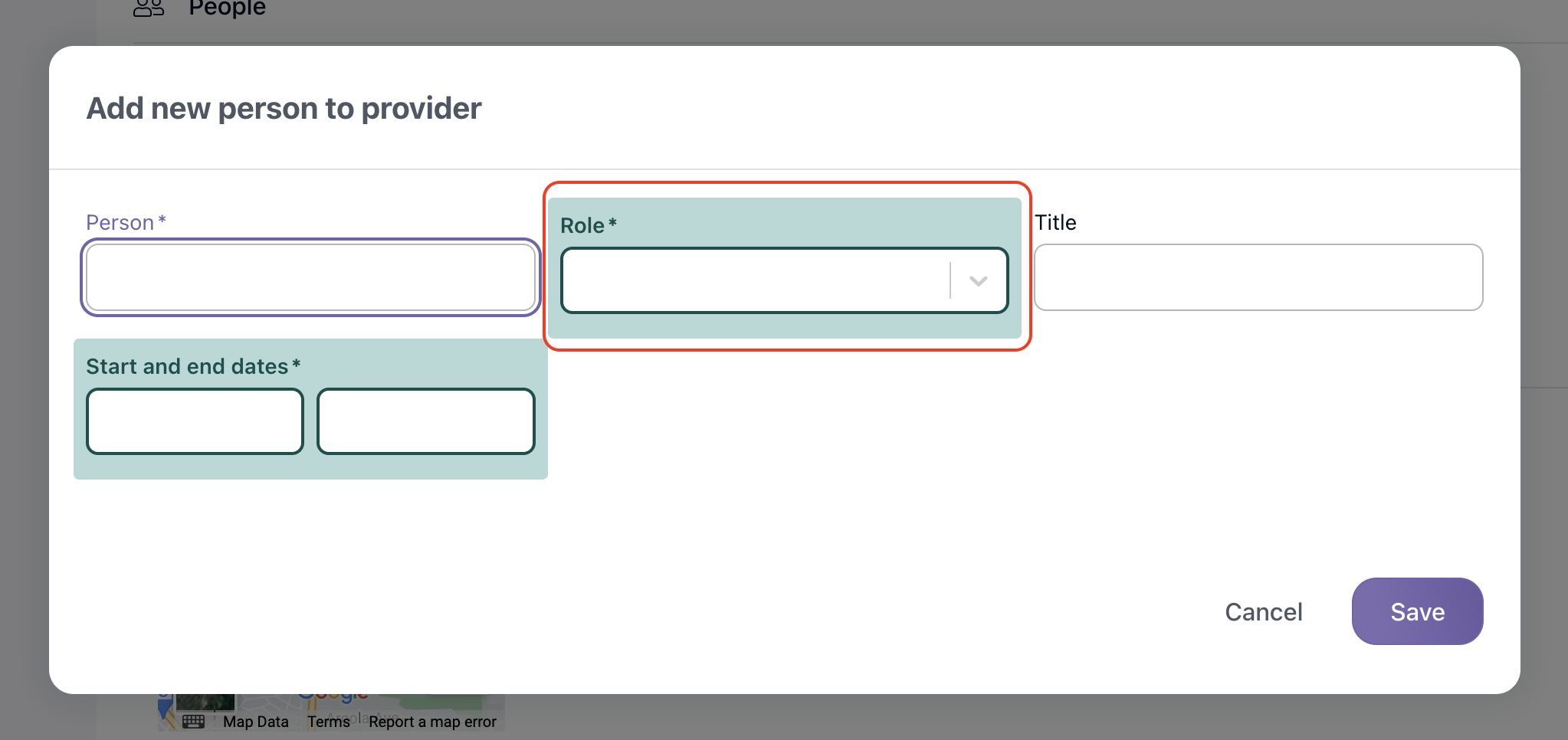
Task: Focus the Person input field
Action: click(x=310, y=277)
